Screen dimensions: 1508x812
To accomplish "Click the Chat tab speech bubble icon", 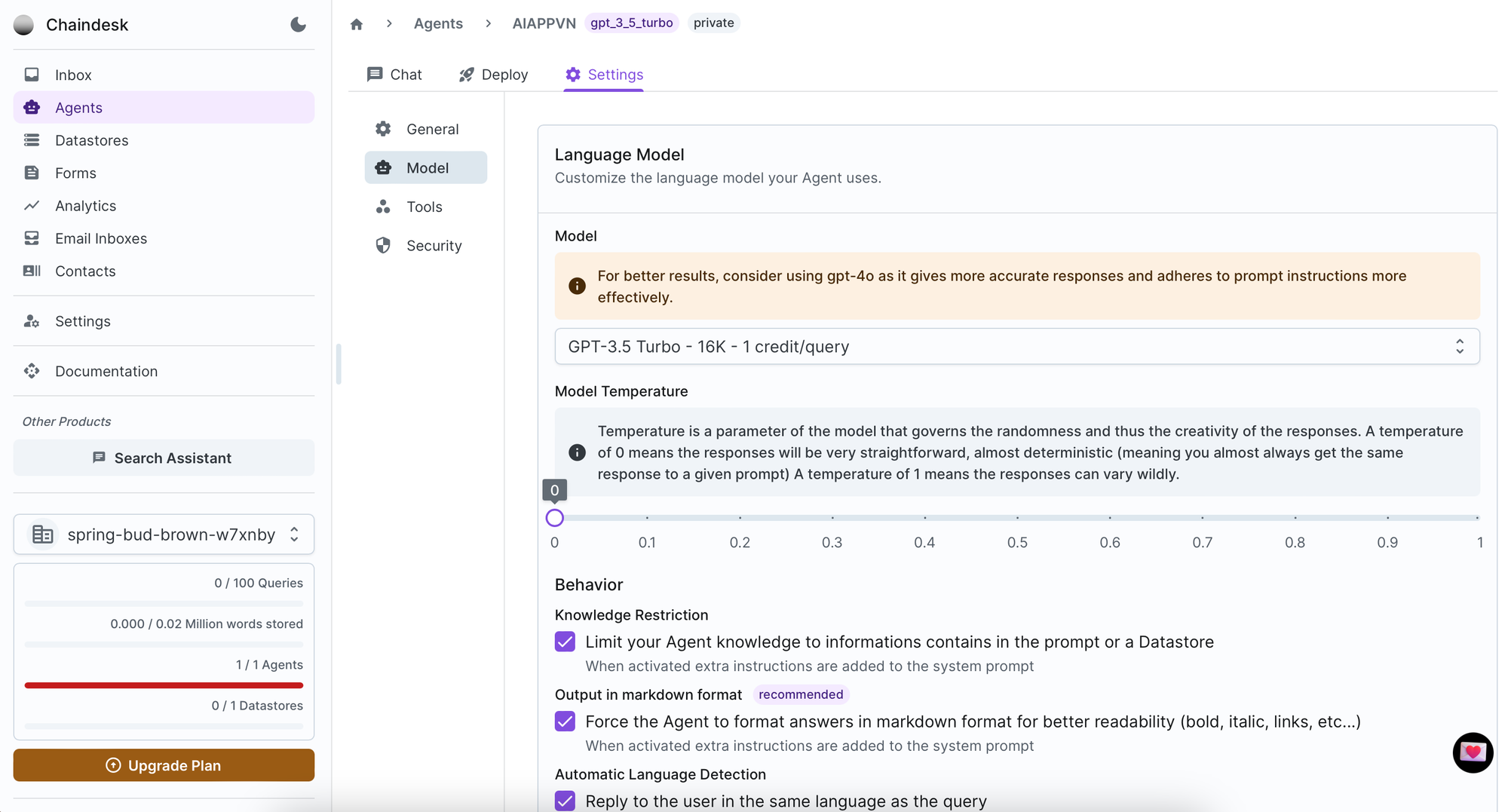I will tap(375, 74).
